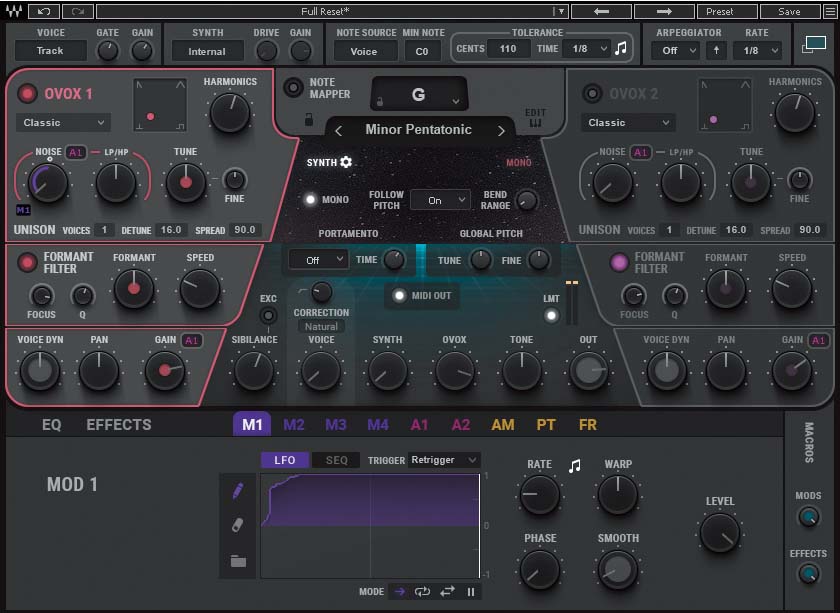840x613 pixels.
Task: Click the OVOX 1 Harmonics knob
Action: tap(230, 113)
